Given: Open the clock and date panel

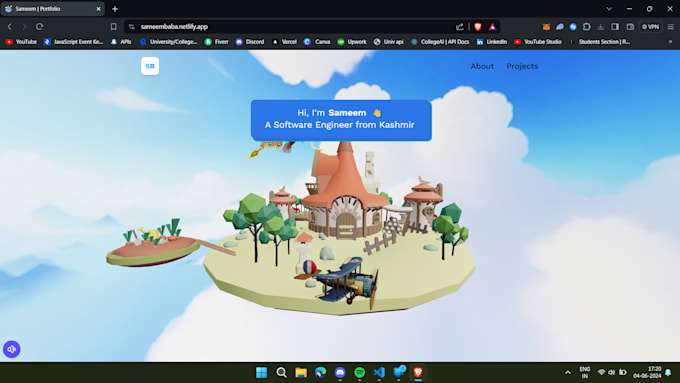Looking at the screenshot, I should click(647, 372).
